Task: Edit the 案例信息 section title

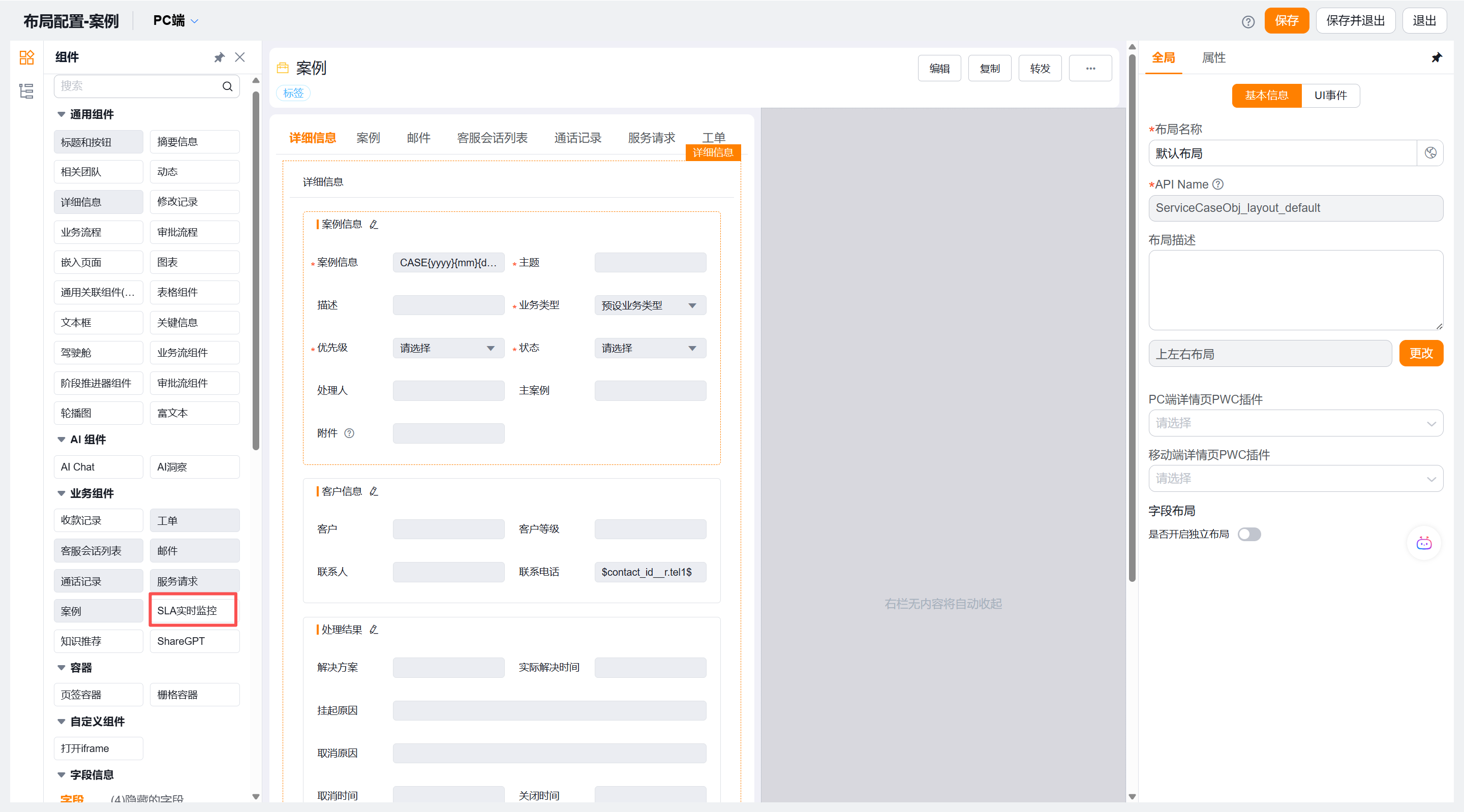Action: pos(374,225)
